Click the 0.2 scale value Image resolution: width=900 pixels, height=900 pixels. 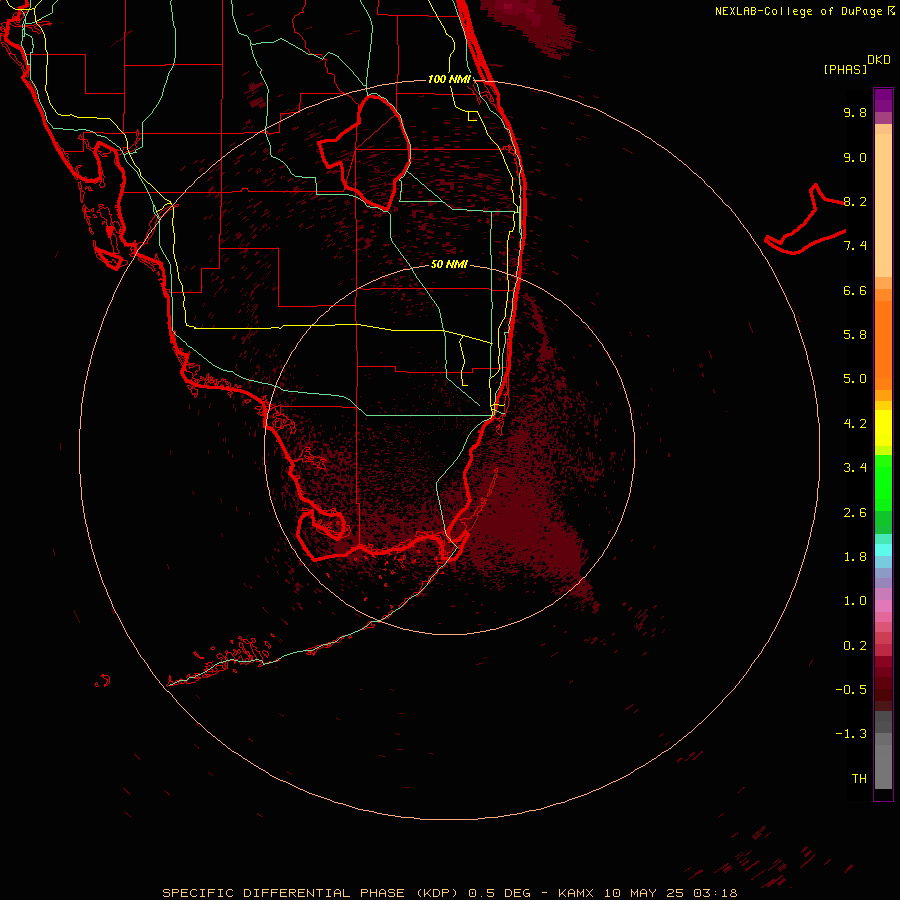[855, 646]
